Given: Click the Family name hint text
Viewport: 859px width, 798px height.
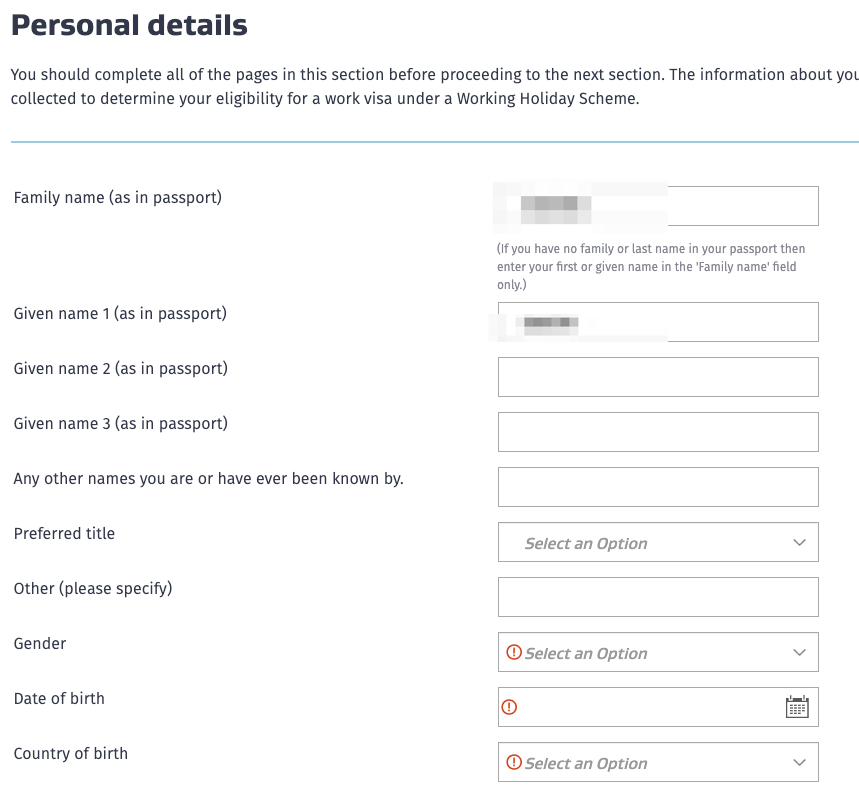Looking at the screenshot, I should [x=651, y=266].
